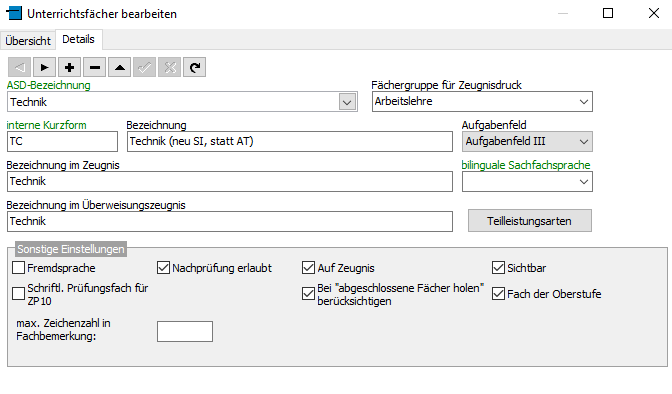Enable Schriftl. Prüfungsfach für ZP10
The image size is (672, 394).
(18, 294)
